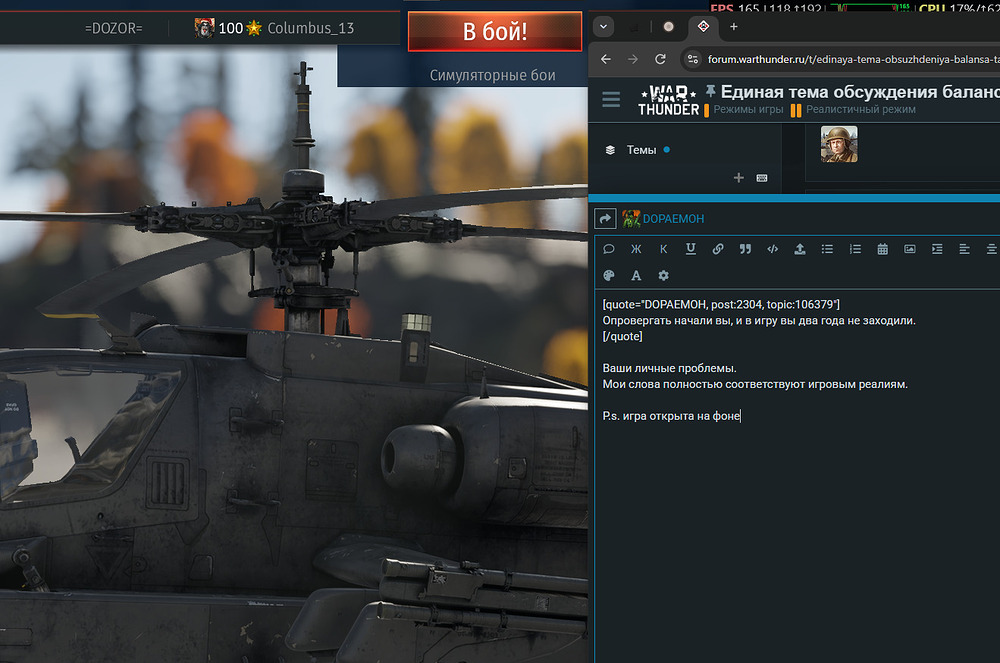Click the pinned topic pin icon

[x=710, y=91]
